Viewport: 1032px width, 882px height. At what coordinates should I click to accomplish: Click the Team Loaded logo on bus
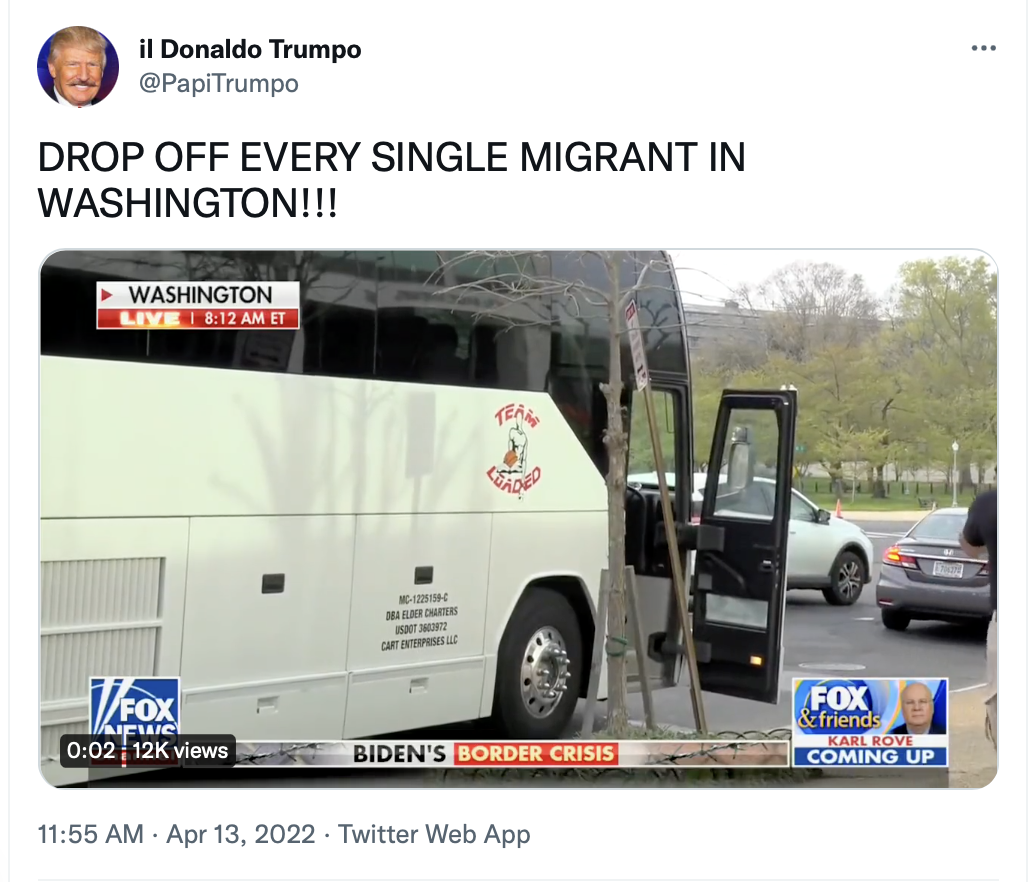pos(515,451)
